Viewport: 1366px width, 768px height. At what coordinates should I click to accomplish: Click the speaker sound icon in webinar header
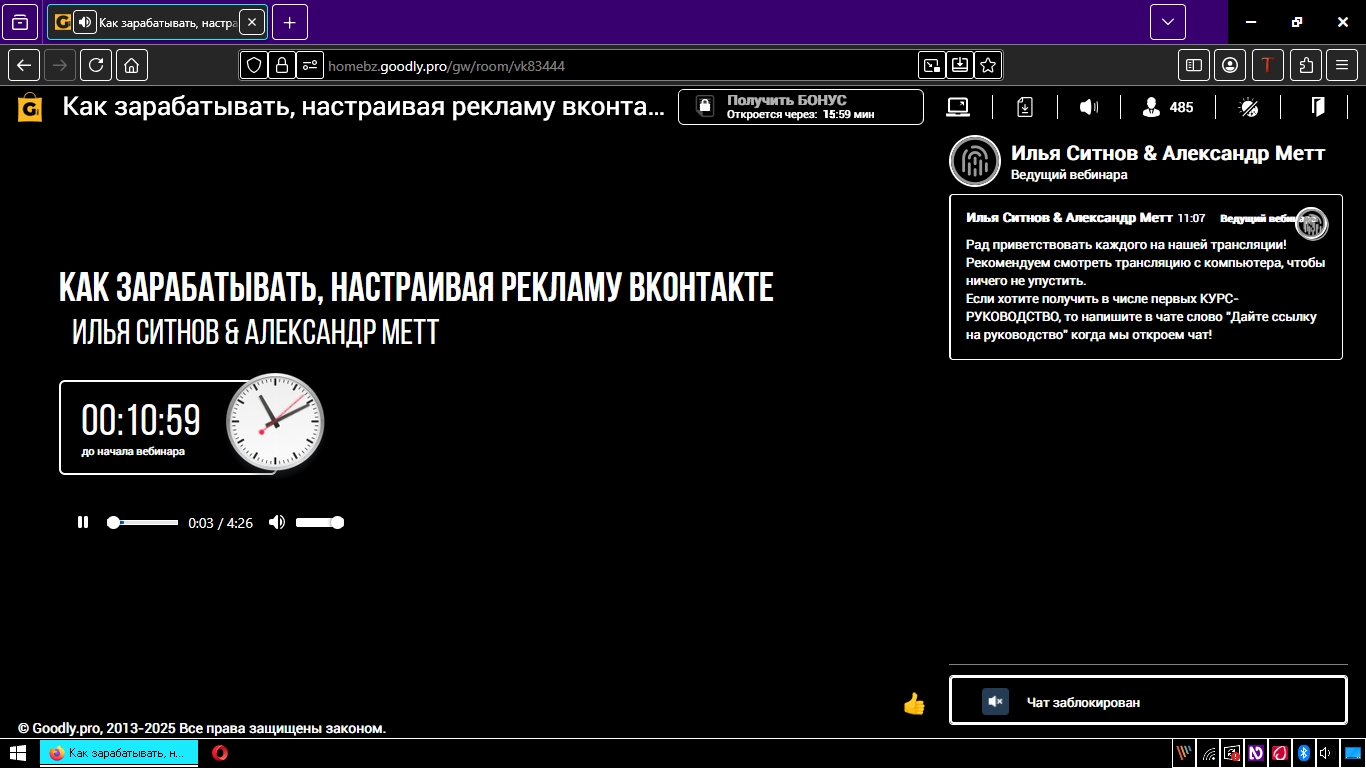pyautogui.click(x=1089, y=107)
